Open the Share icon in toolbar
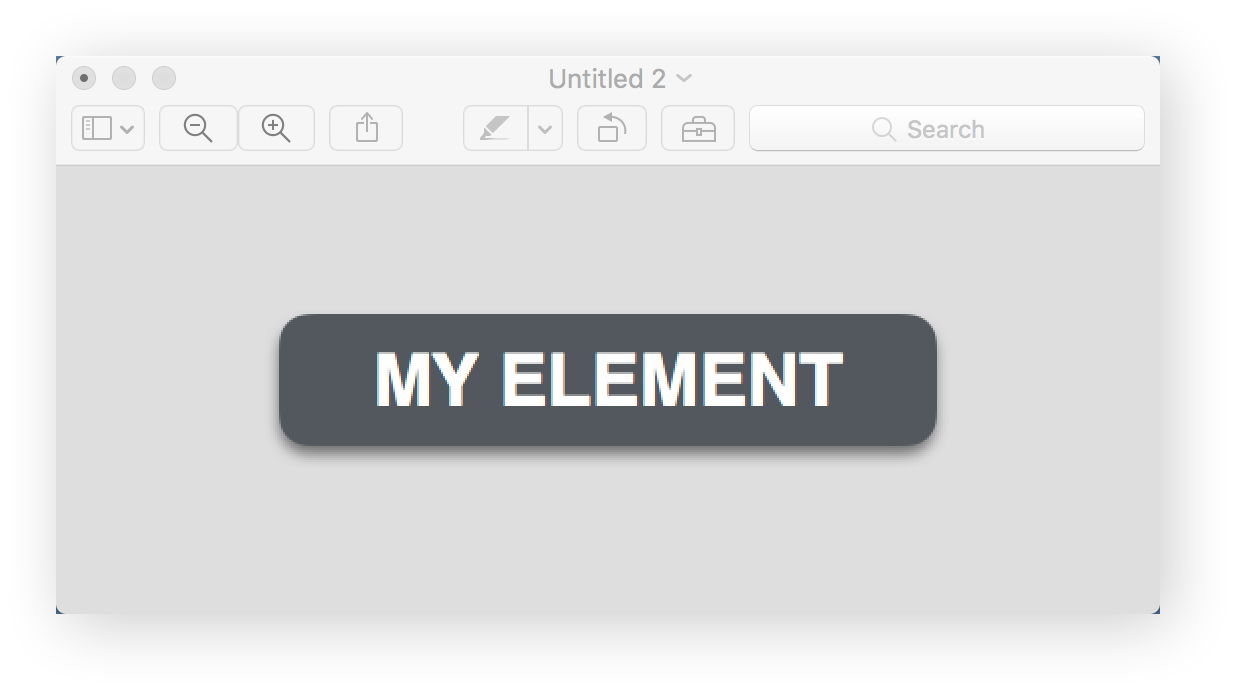This screenshot has width=1236, height=690. [366, 128]
